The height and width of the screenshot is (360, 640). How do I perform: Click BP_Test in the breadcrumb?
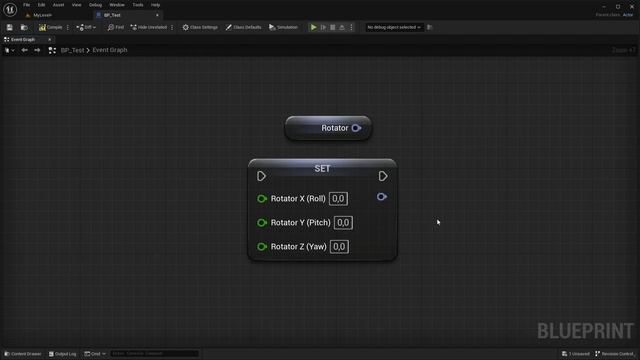point(72,50)
